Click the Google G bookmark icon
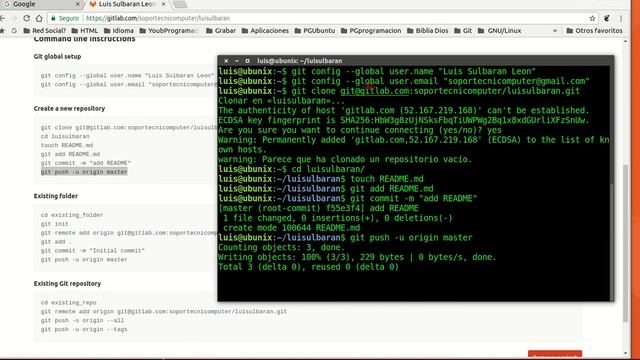The width and height of the screenshot is (640, 360). point(14,31)
